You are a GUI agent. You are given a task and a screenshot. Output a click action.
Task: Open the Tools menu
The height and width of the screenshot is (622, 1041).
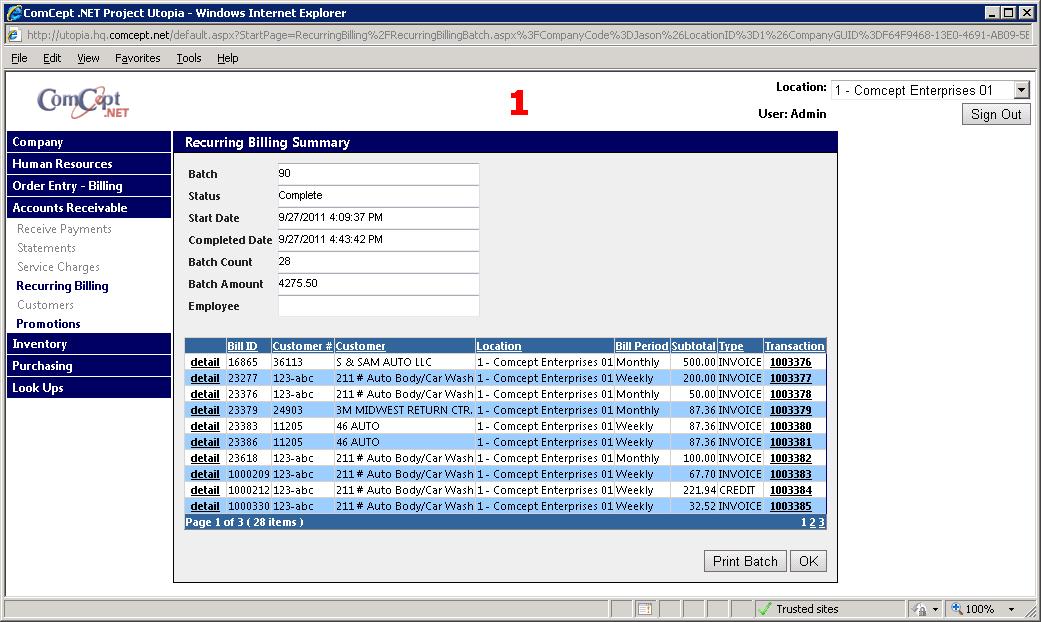point(189,58)
